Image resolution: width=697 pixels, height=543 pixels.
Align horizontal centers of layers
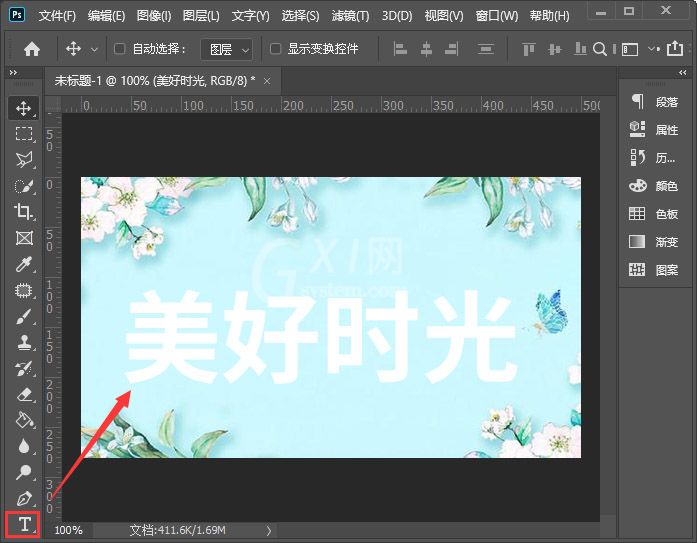point(426,49)
